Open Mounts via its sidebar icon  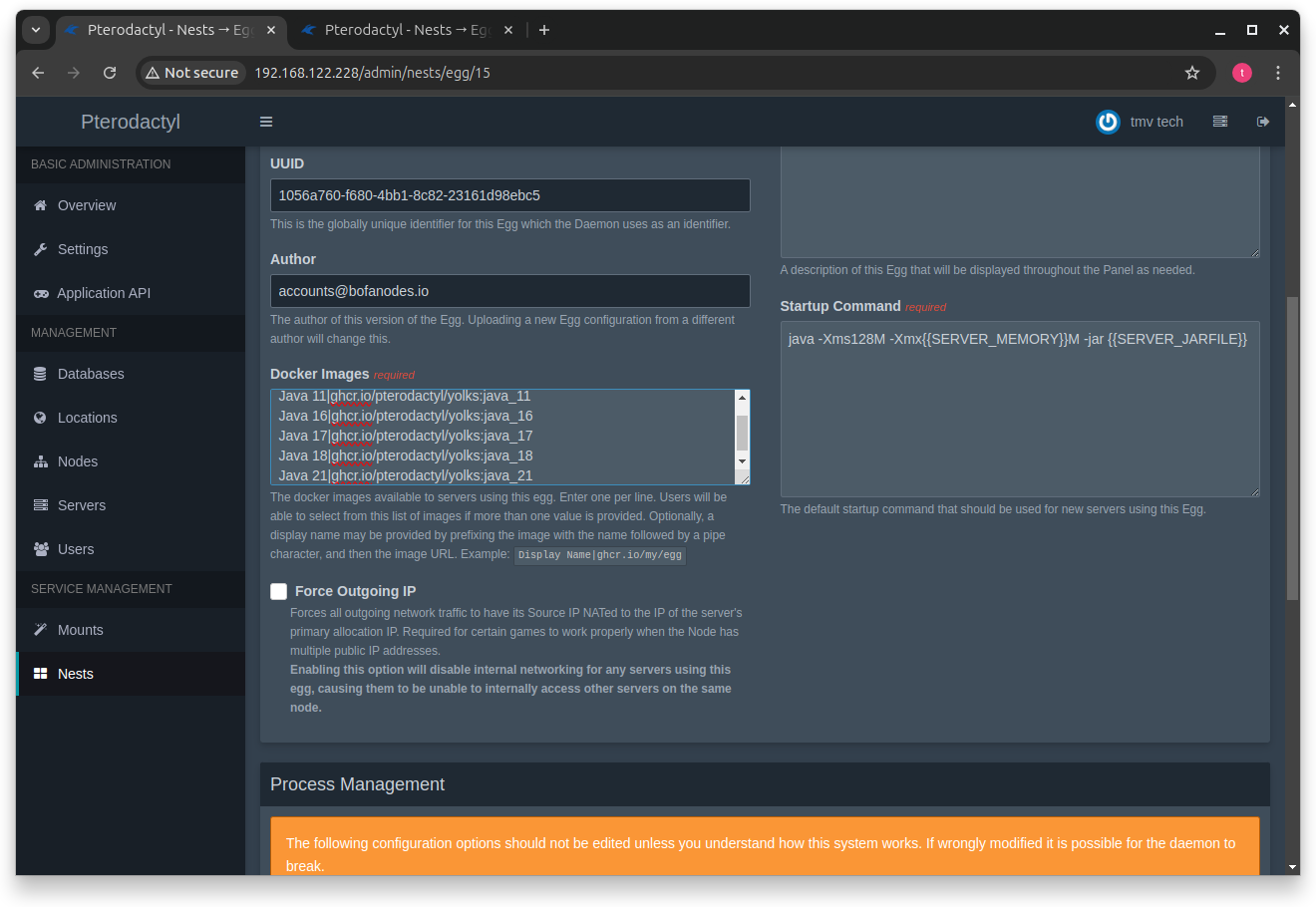tap(39, 630)
